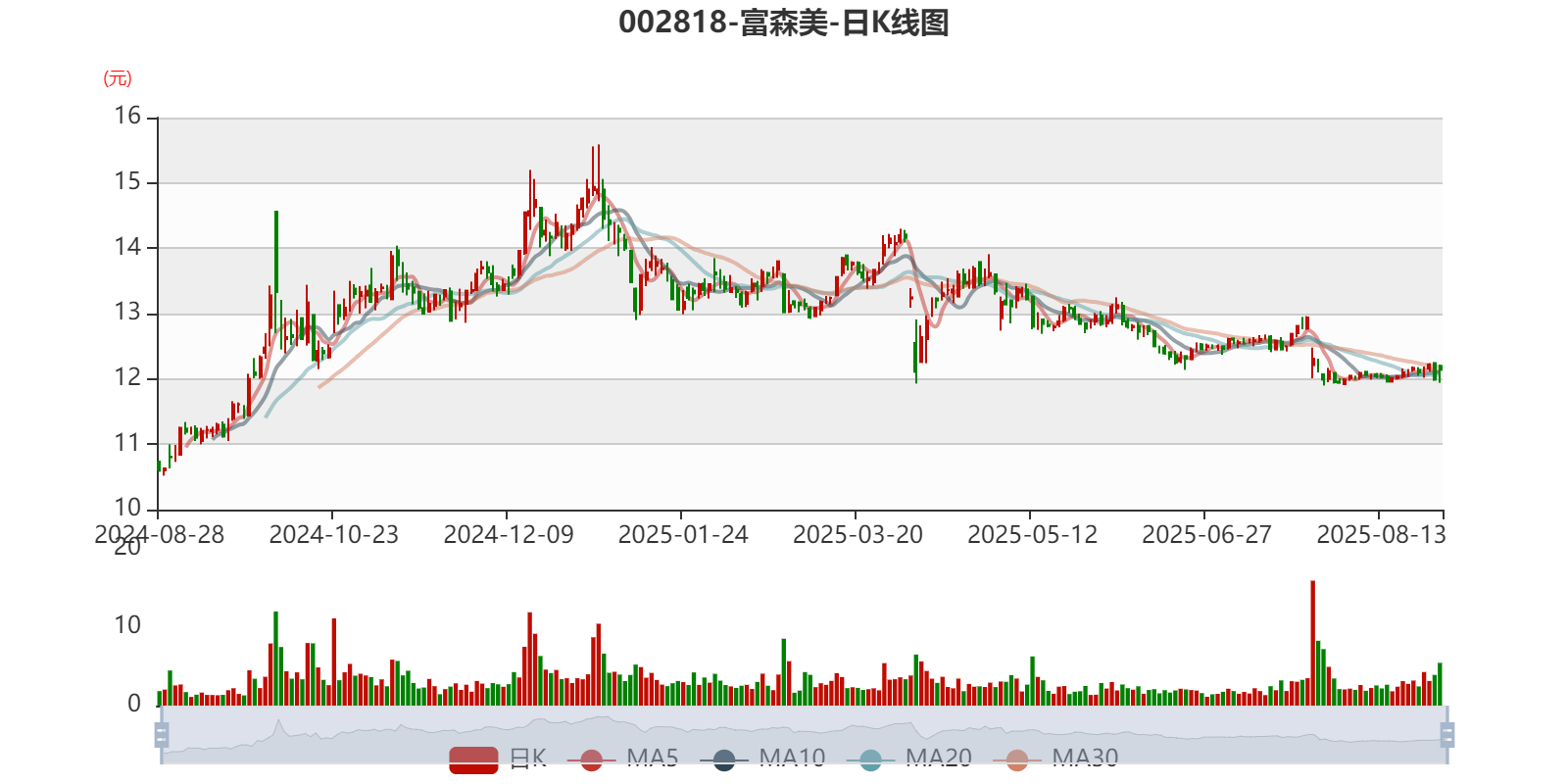Toggle the MA30 moving average legend
The height and width of the screenshot is (784, 1568).
pos(1055,759)
